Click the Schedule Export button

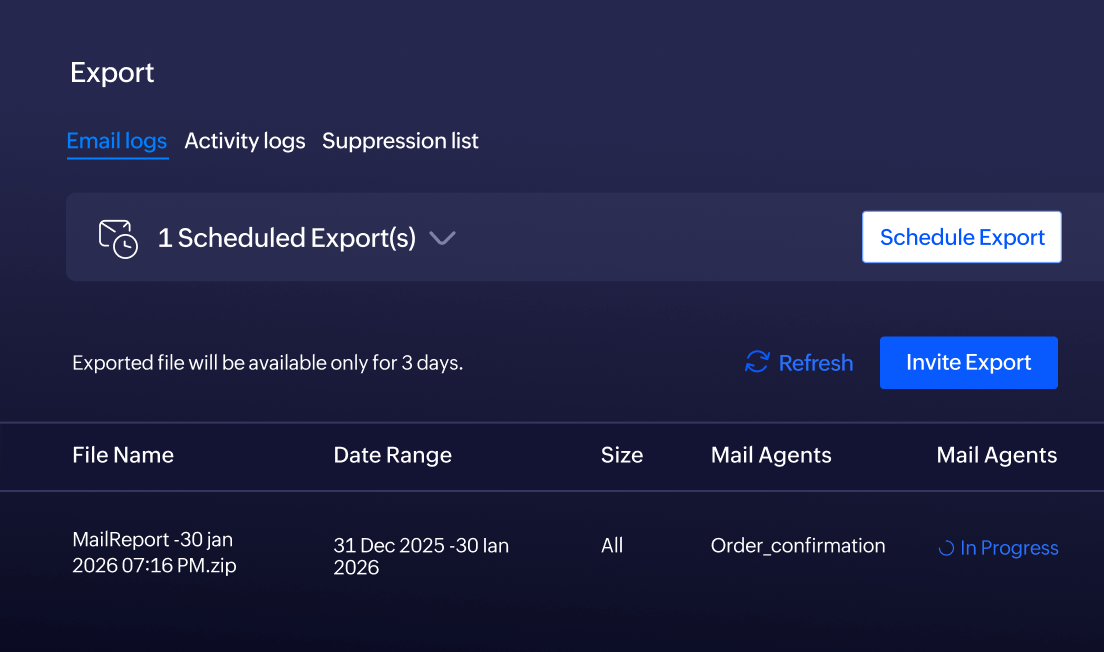pyautogui.click(x=961, y=237)
